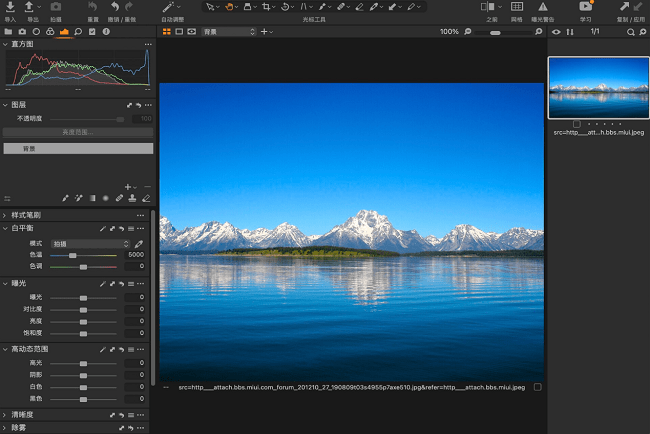Toggle the checkbox beside the viewer filename
Viewport: 650px width, 434px height.
(x=538, y=387)
